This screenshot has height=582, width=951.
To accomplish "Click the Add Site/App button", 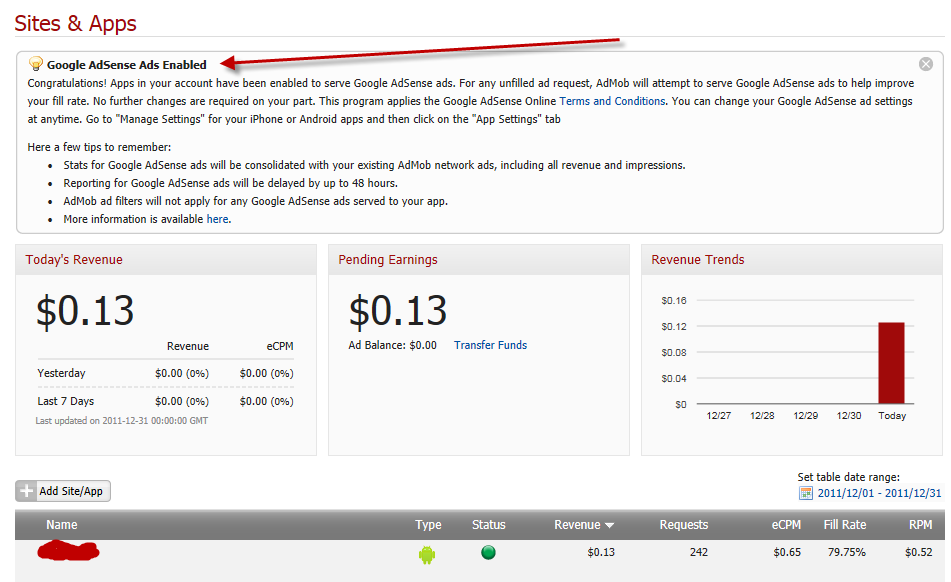I will click(63, 491).
